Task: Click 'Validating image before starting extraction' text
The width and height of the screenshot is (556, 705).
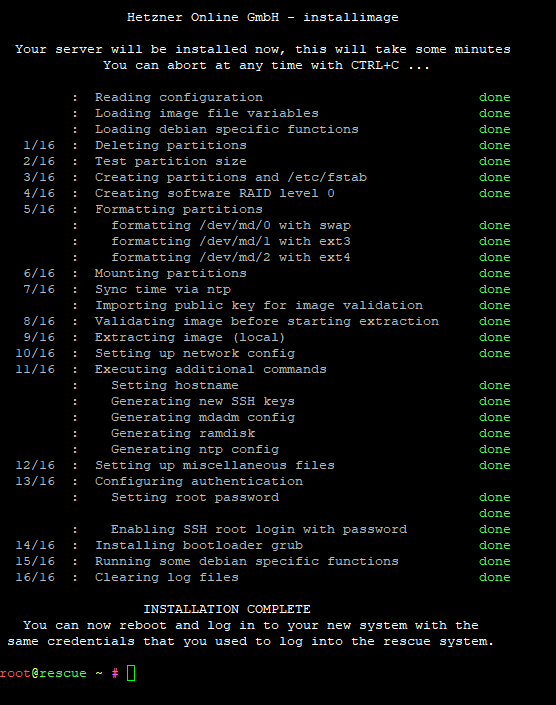Action: 267,321
